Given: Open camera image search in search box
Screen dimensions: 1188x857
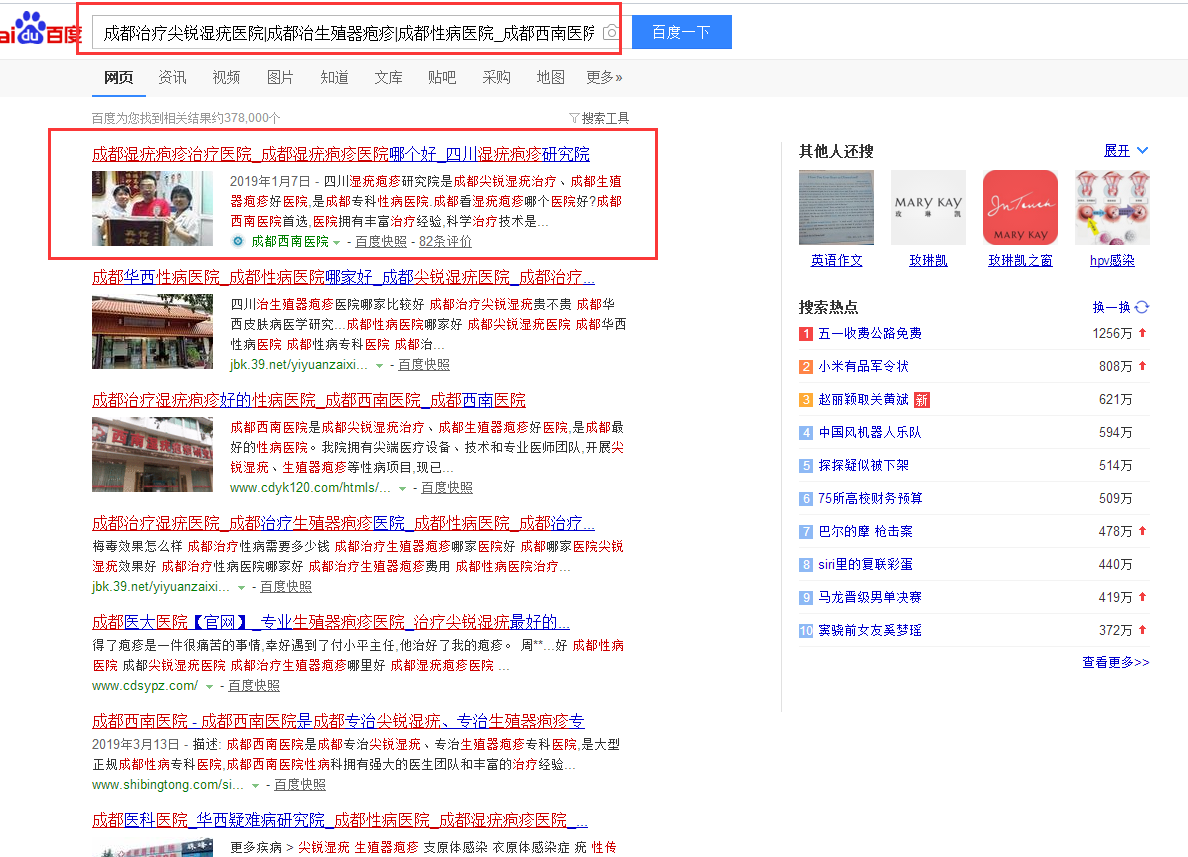Looking at the screenshot, I should 611,33.
